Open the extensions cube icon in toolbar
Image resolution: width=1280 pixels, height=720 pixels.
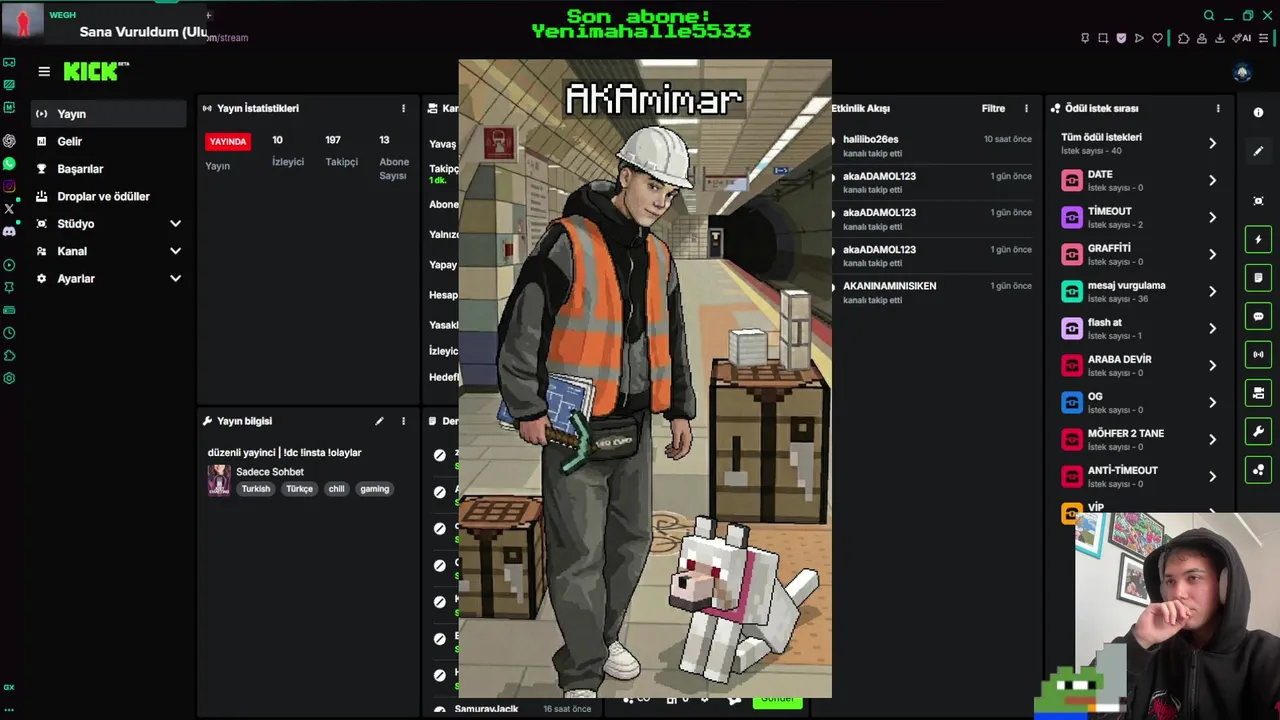tap(1183, 38)
